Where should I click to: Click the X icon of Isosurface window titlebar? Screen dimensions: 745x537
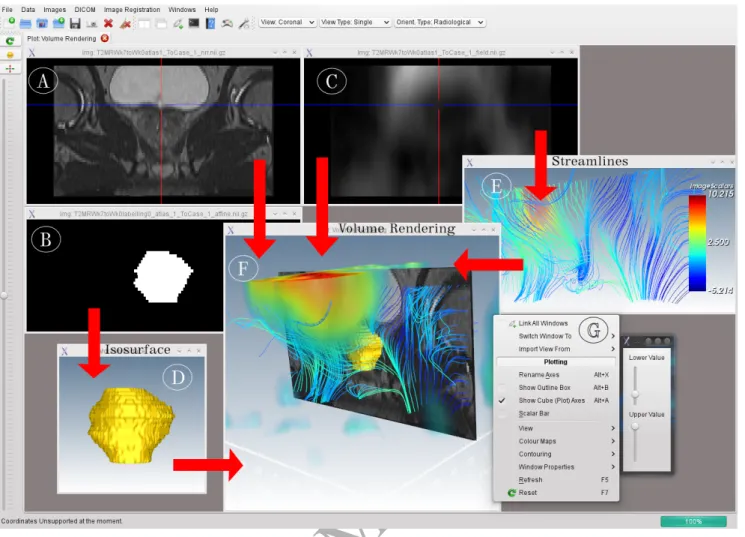point(65,351)
